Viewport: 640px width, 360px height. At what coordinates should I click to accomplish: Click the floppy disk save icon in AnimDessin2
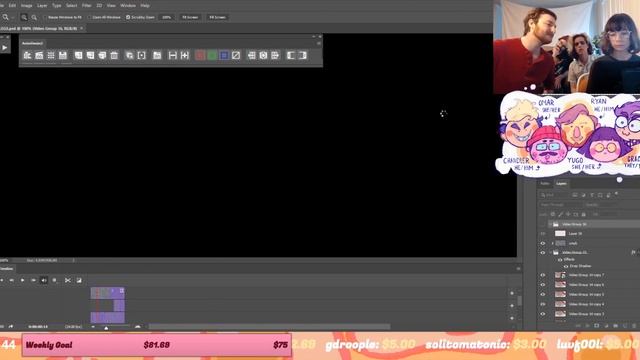pyautogui.click(x=63, y=56)
